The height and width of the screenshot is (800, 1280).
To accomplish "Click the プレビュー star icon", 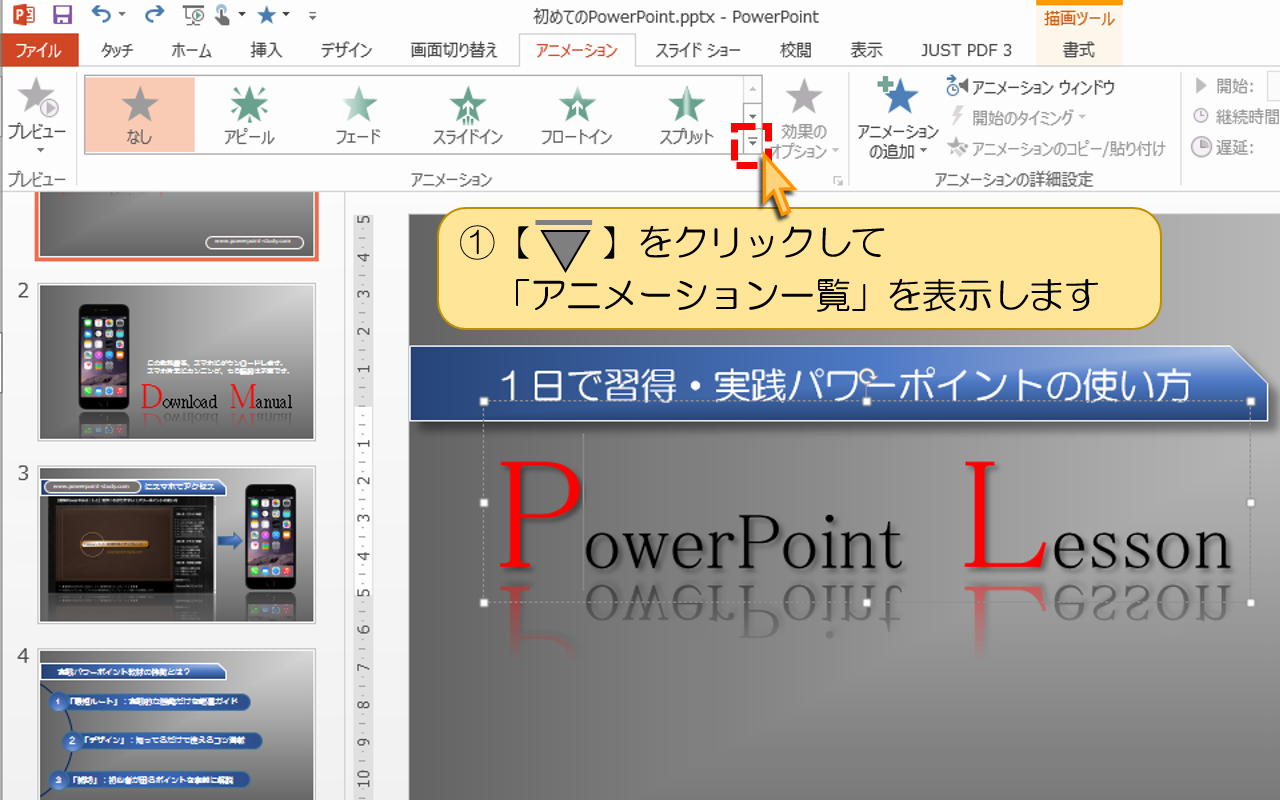I will tap(37, 97).
